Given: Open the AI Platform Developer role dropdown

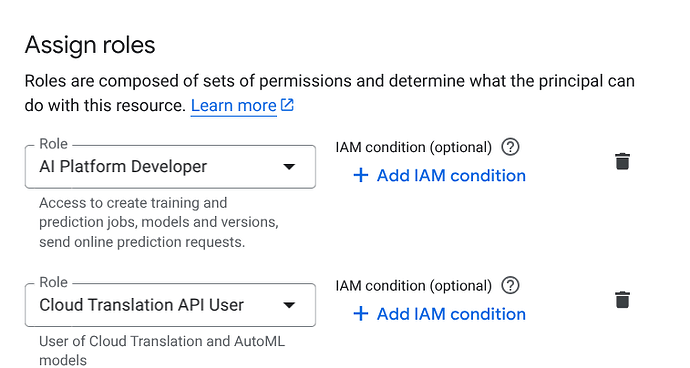Looking at the screenshot, I should (170, 167).
